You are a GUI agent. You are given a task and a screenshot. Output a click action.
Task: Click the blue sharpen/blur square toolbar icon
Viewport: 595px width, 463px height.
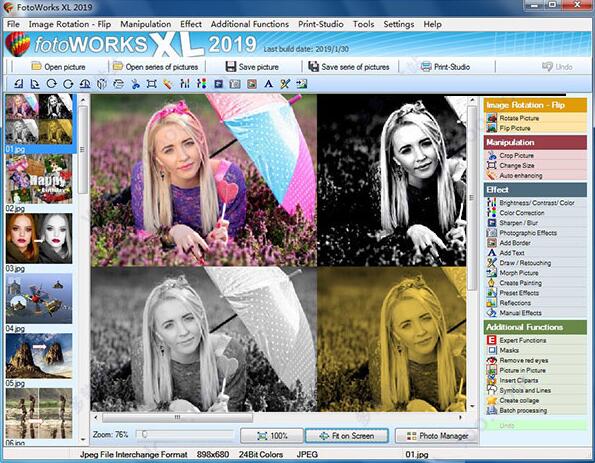(218, 83)
